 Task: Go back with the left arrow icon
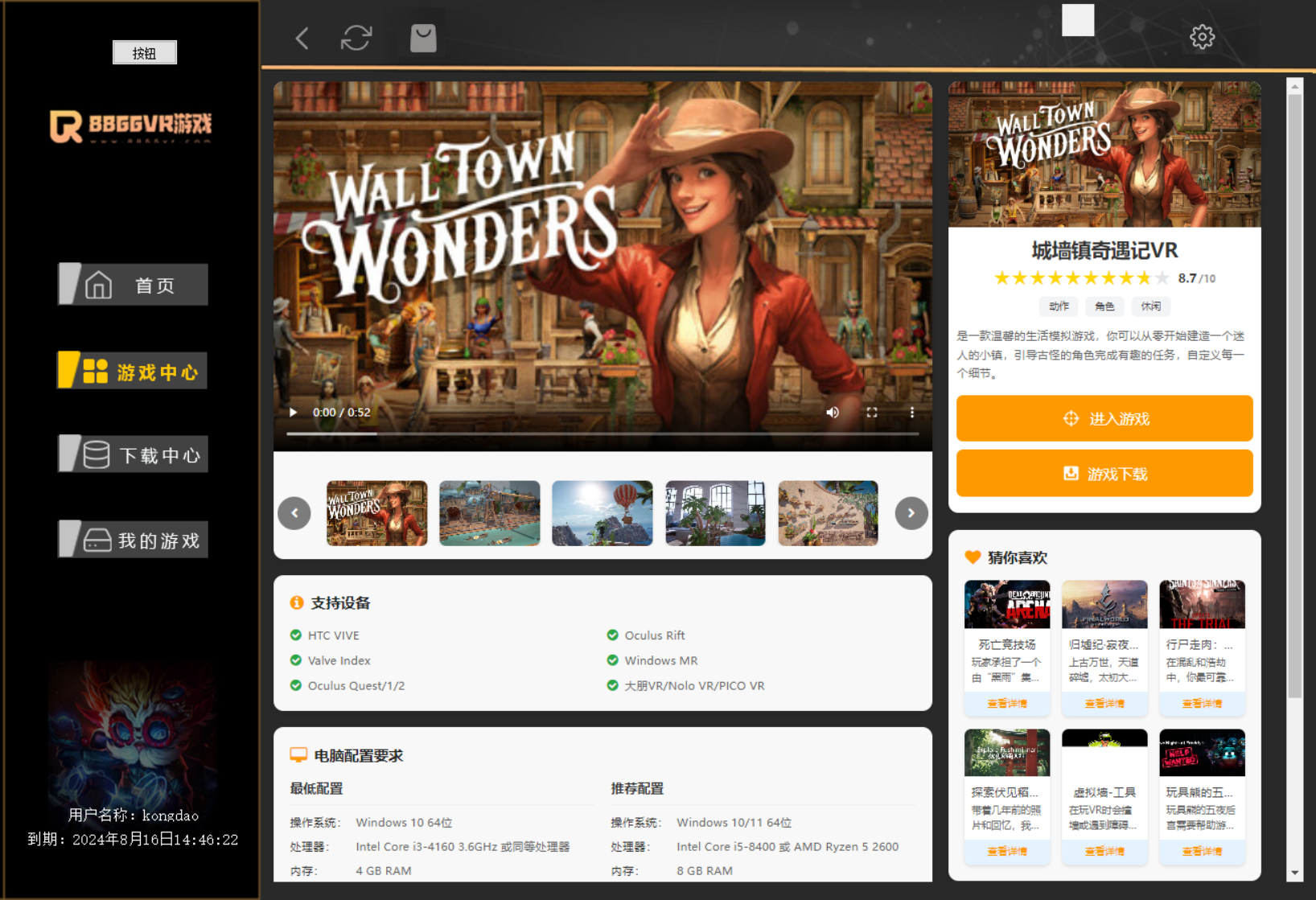point(302,38)
